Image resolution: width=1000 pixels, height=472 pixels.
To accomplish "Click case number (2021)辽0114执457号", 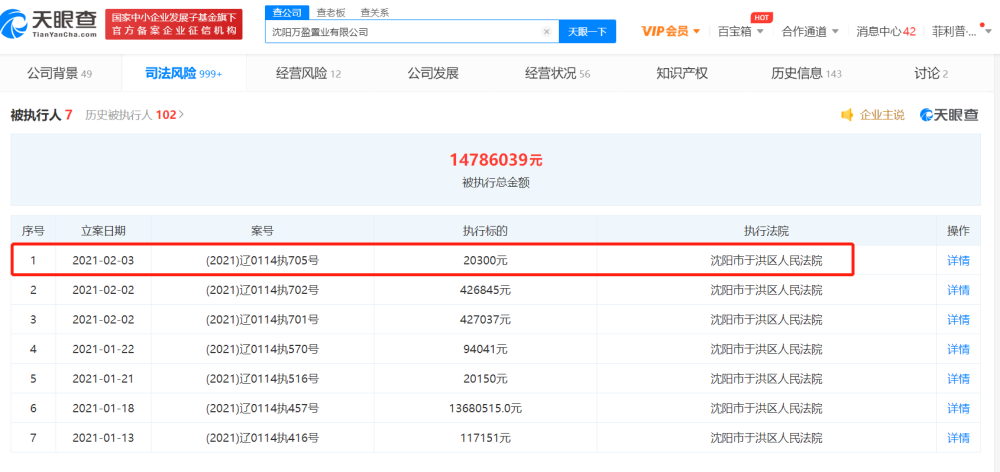I will pyautogui.click(x=262, y=408).
